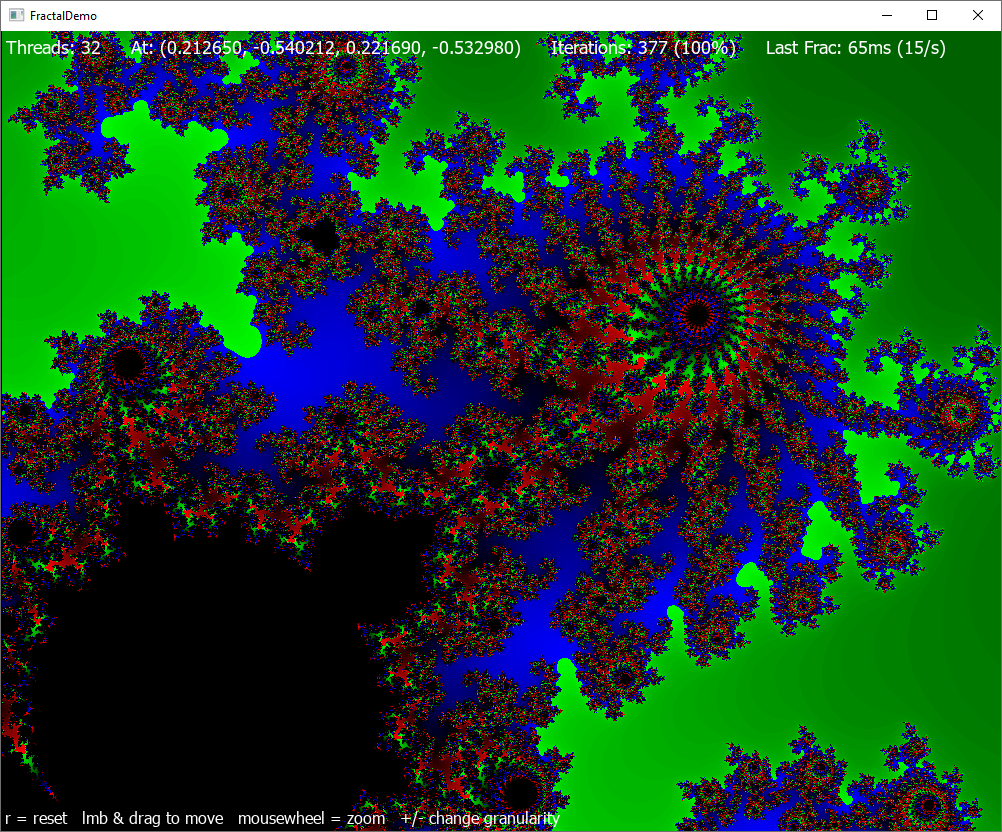The width and height of the screenshot is (1002, 832).
Task: Click the mousewheel = zoom hint text
Action: click(x=311, y=817)
